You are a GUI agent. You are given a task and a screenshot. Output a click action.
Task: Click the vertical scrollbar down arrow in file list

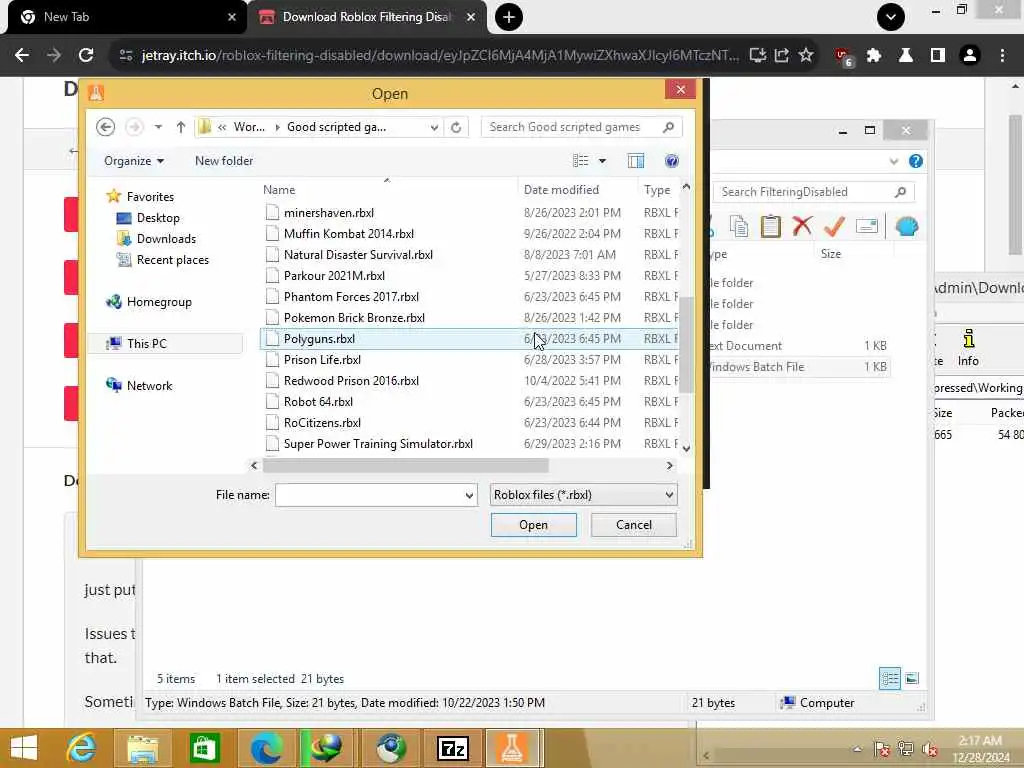pyautogui.click(x=686, y=448)
